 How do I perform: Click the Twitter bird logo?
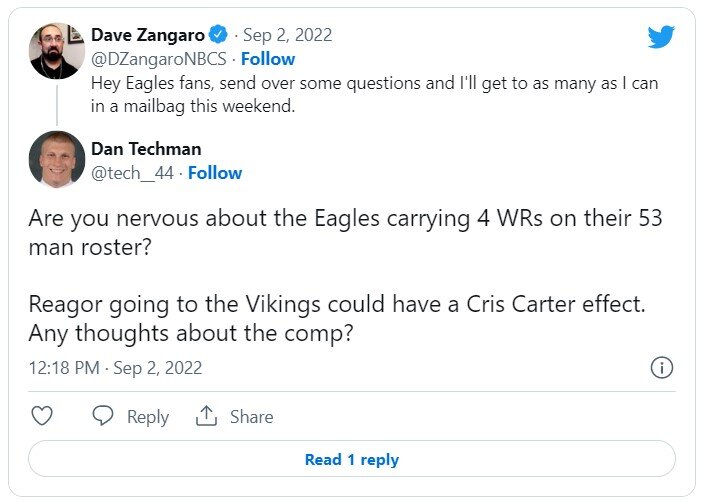click(661, 37)
